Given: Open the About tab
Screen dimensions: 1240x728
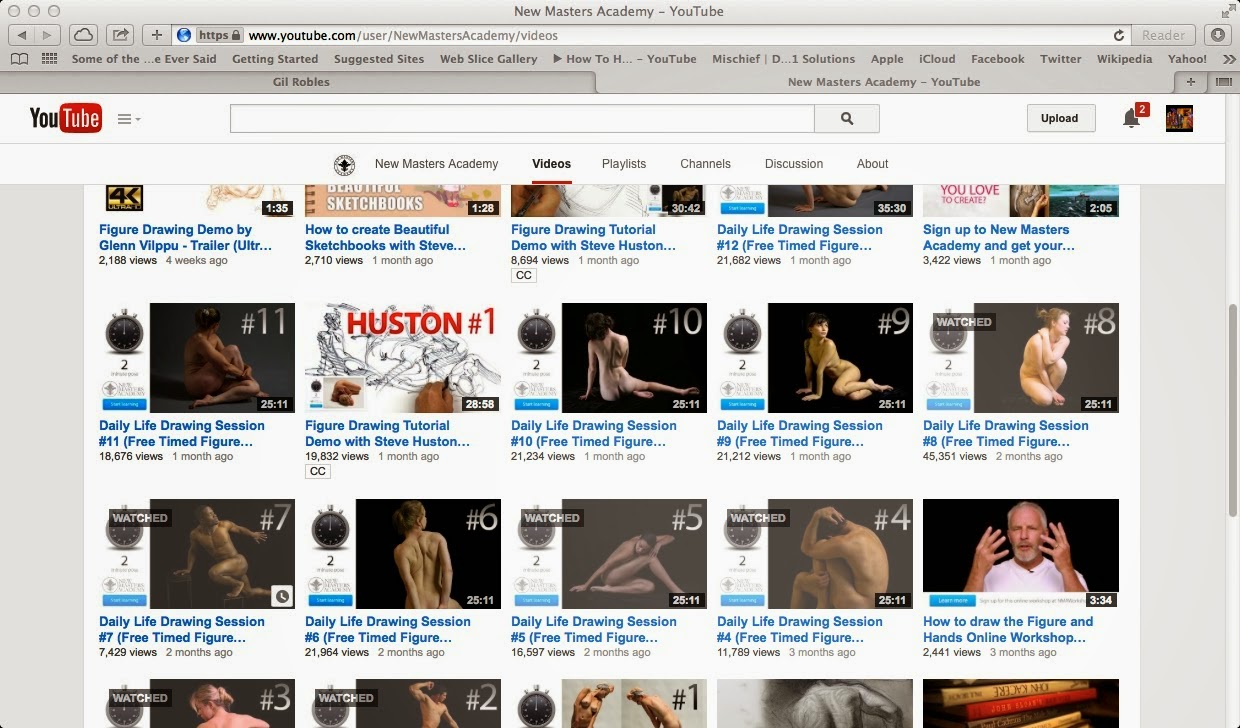Looking at the screenshot, I should click(872, 164).
